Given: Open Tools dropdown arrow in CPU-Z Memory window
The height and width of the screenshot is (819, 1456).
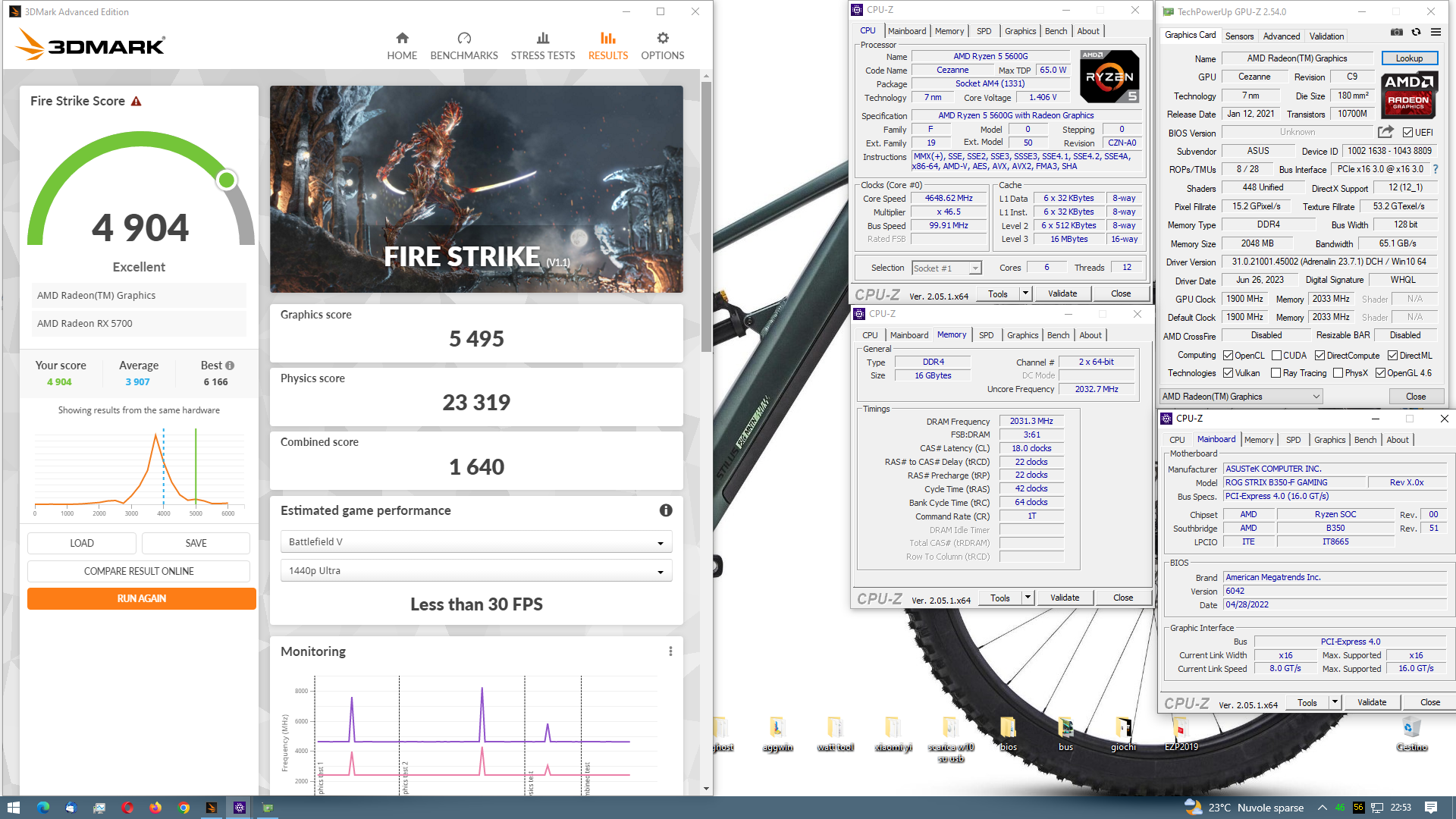Looking at the screenshot, I should tap(1028, 598).
